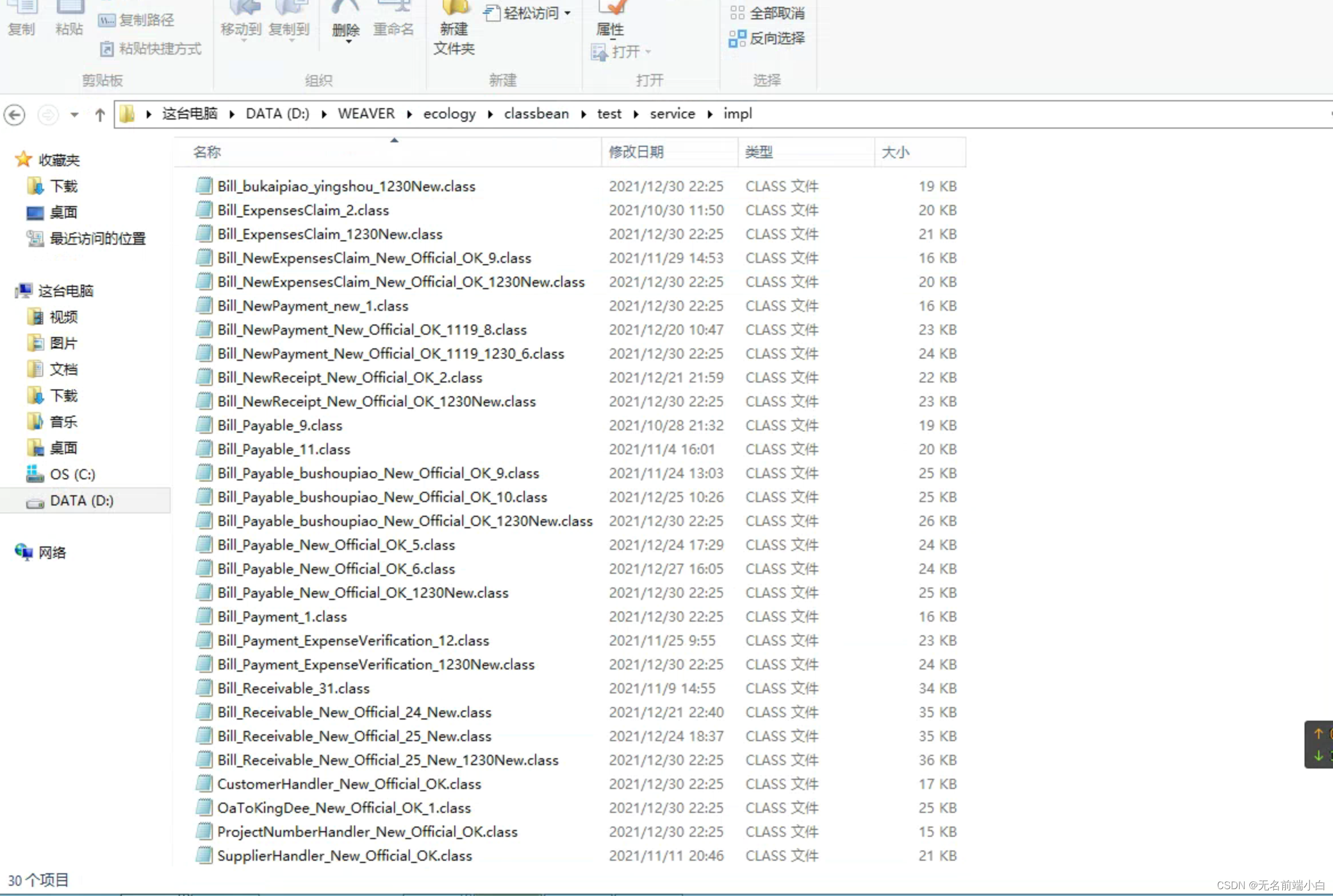Select the Network item in sidebar
Viewport: 1333px width, 896px height.
click(52, 553)
